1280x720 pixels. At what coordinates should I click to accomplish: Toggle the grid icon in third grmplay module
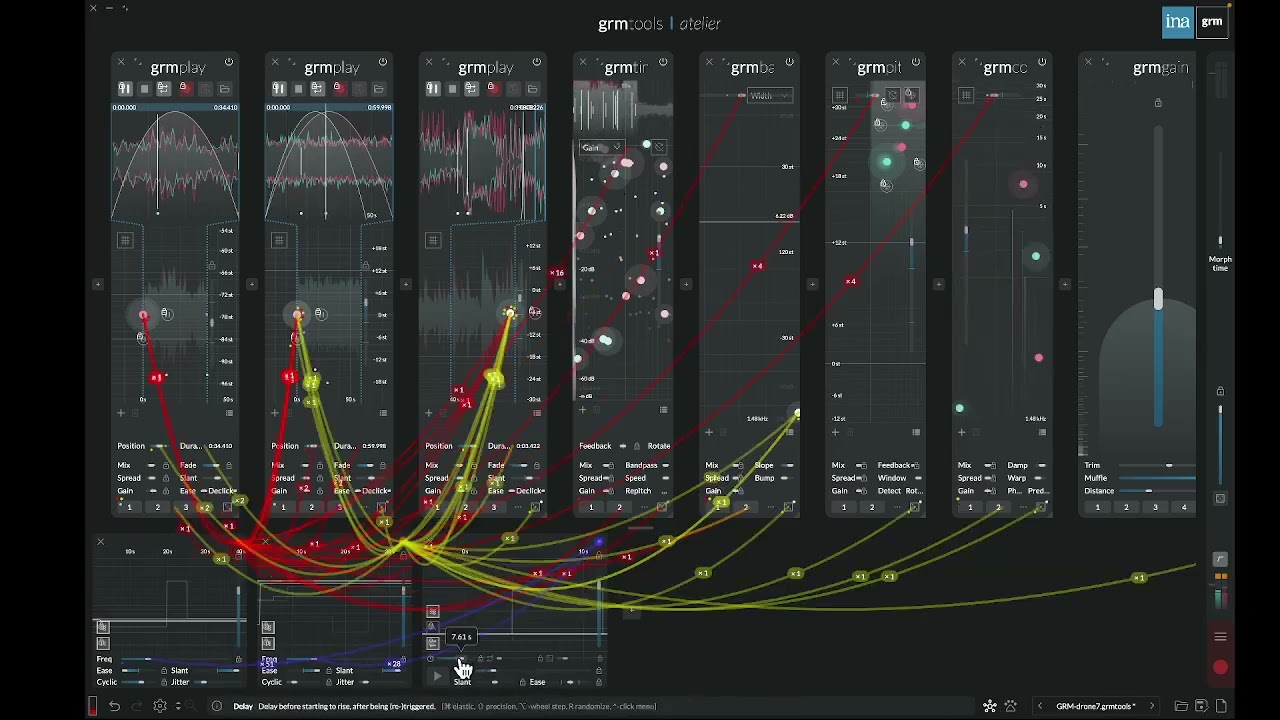click(433, 240)
